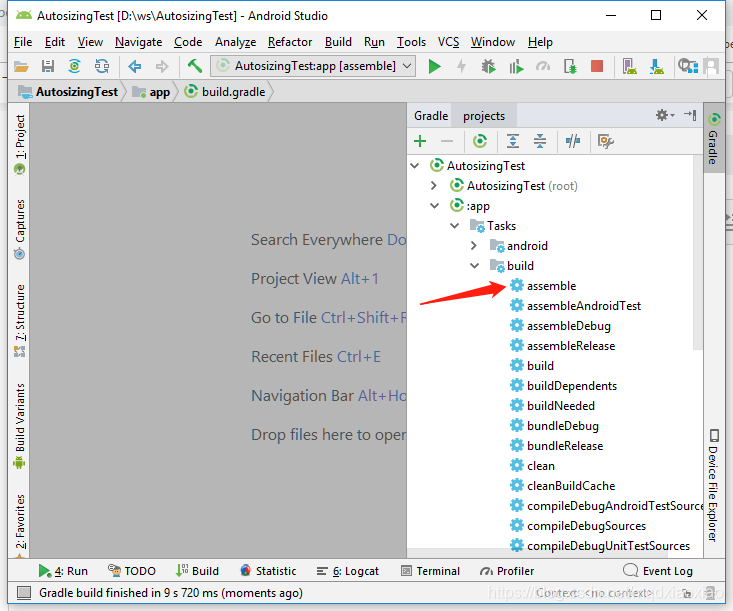
Task: Open the Device File Explorer tab
Action: (713, 485)
